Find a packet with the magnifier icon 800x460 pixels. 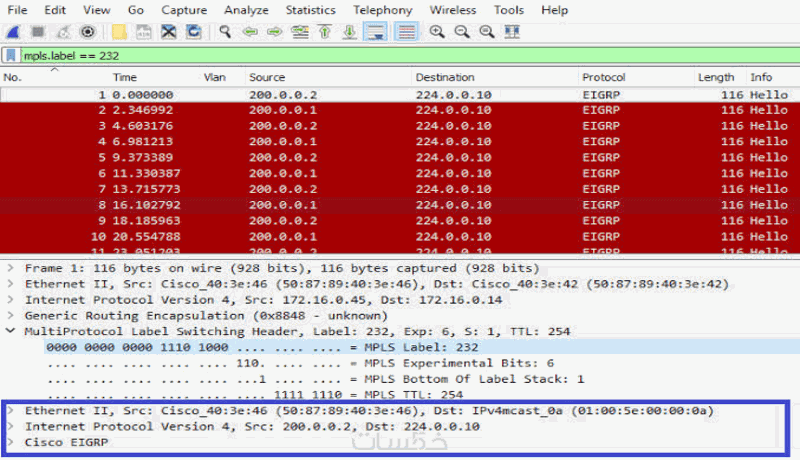tap(225, 32)
